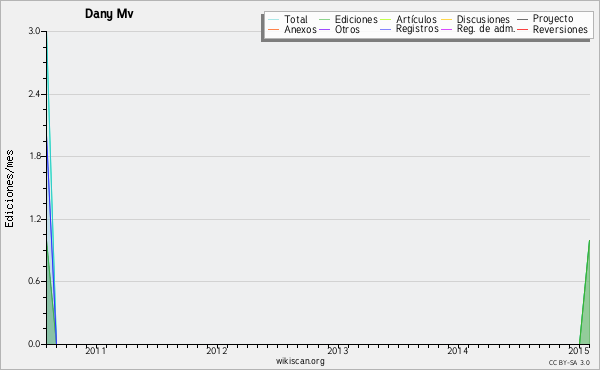Viewport: 600px width, 370px height.
Task: Click the lime Artículos legend line swatch
Action: tap(385, 20)
